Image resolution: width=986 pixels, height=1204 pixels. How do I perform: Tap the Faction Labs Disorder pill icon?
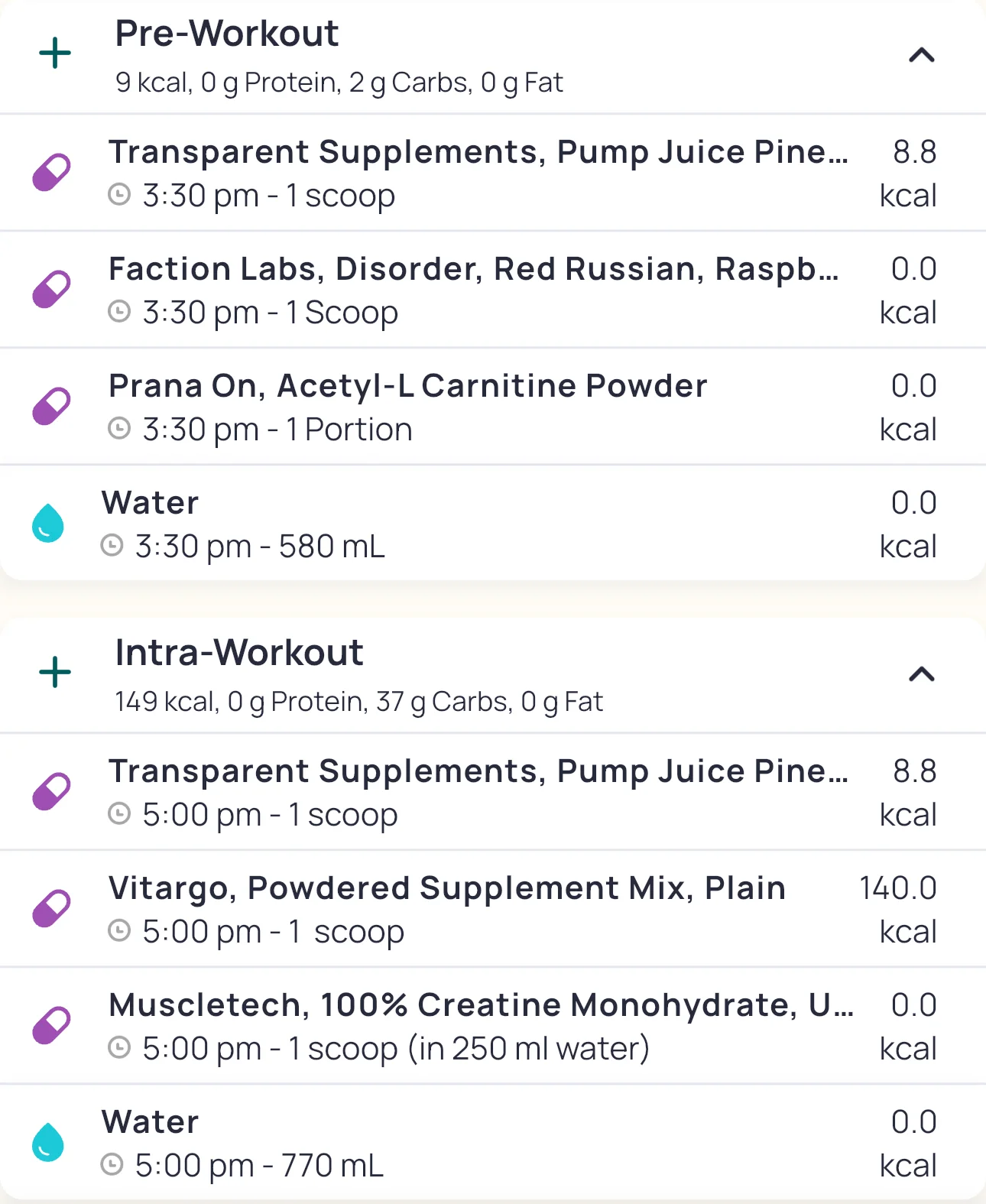[51, 290]
